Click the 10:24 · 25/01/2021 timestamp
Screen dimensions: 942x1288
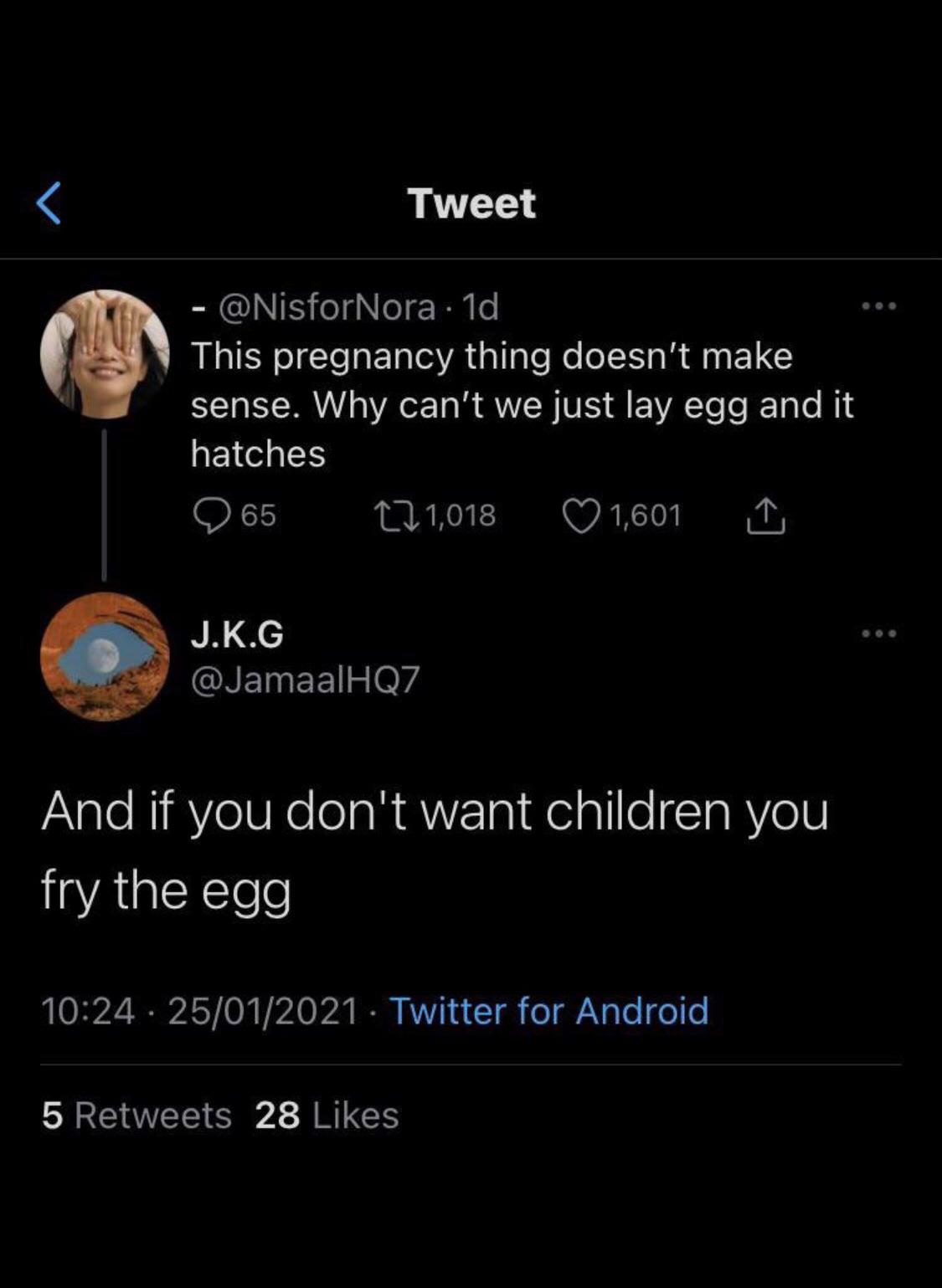click(199, 1010)
